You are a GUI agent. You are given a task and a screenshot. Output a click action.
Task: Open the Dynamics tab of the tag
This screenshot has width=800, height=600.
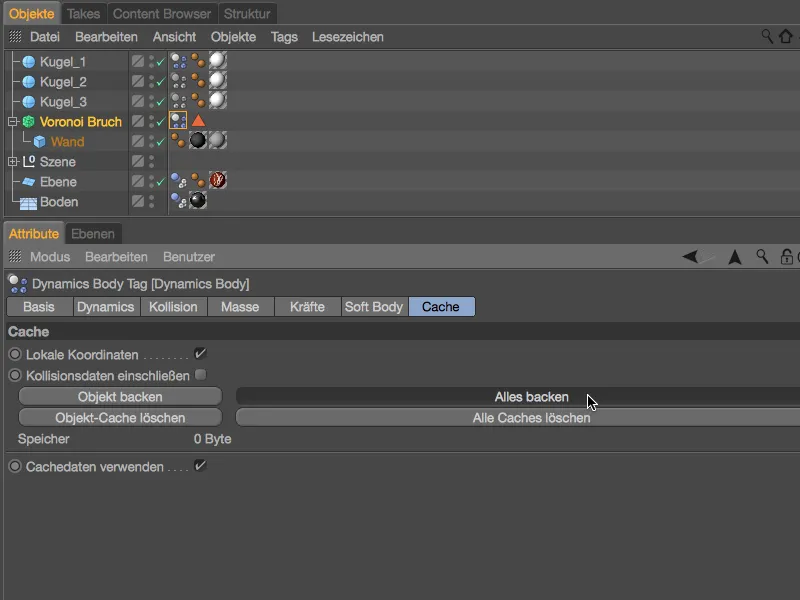click(106, 307)
